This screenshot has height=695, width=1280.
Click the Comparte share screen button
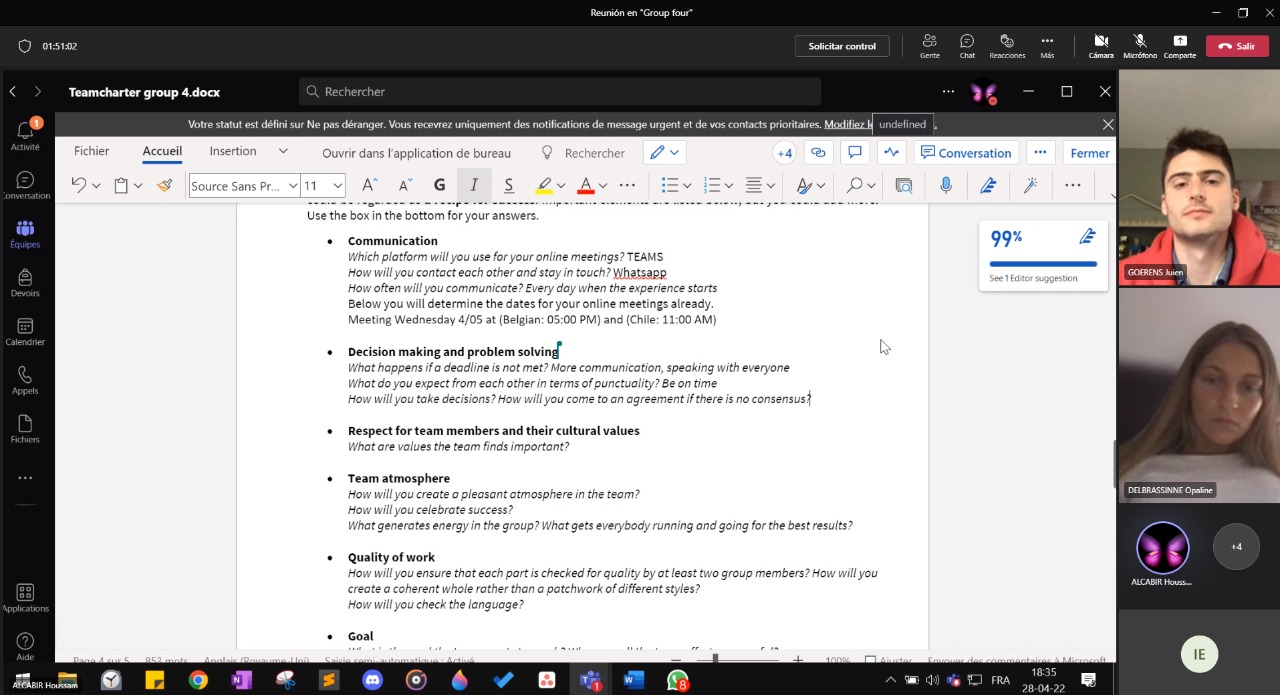[1180, 46]
